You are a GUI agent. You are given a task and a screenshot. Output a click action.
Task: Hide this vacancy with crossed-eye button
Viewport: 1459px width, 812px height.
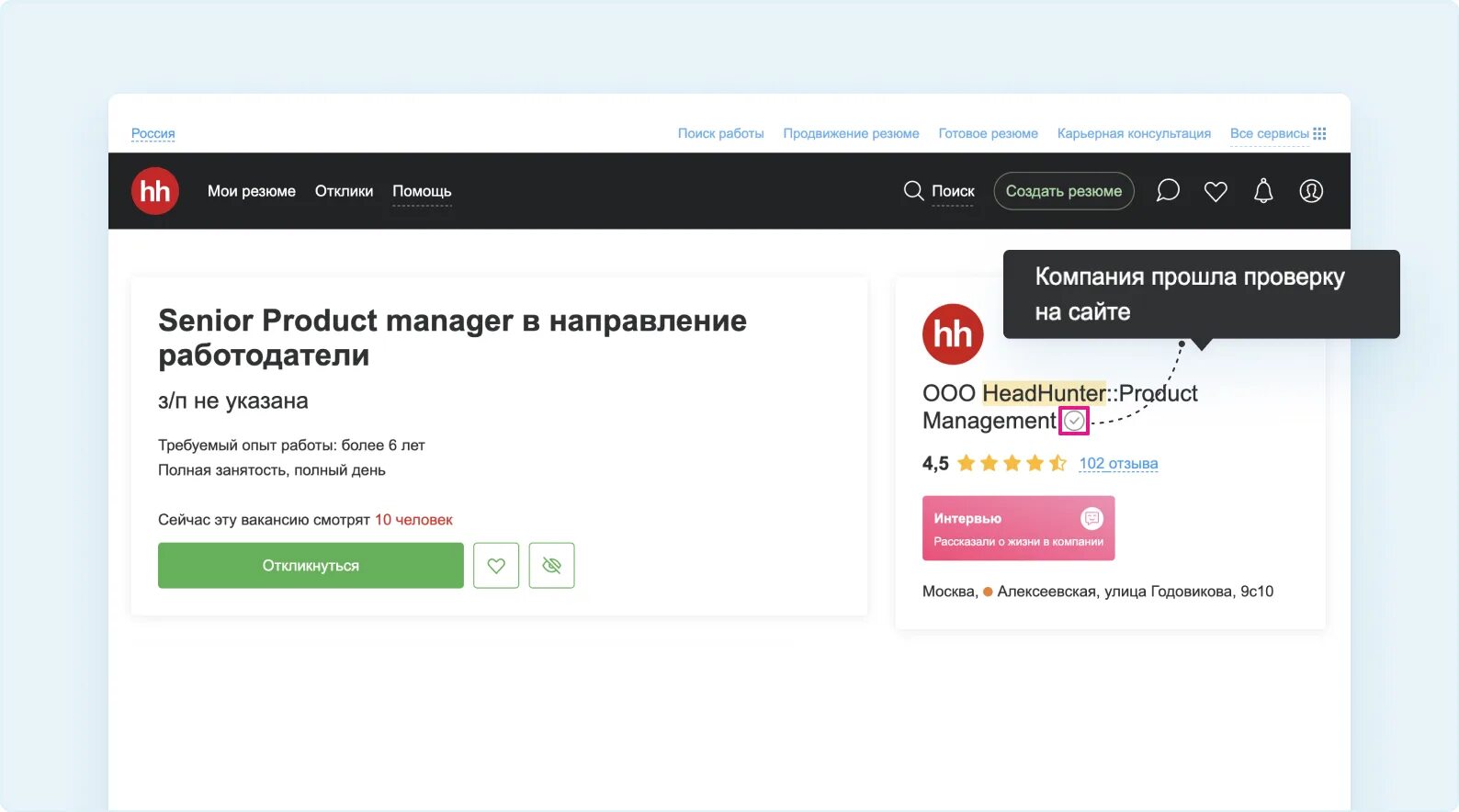551,565
